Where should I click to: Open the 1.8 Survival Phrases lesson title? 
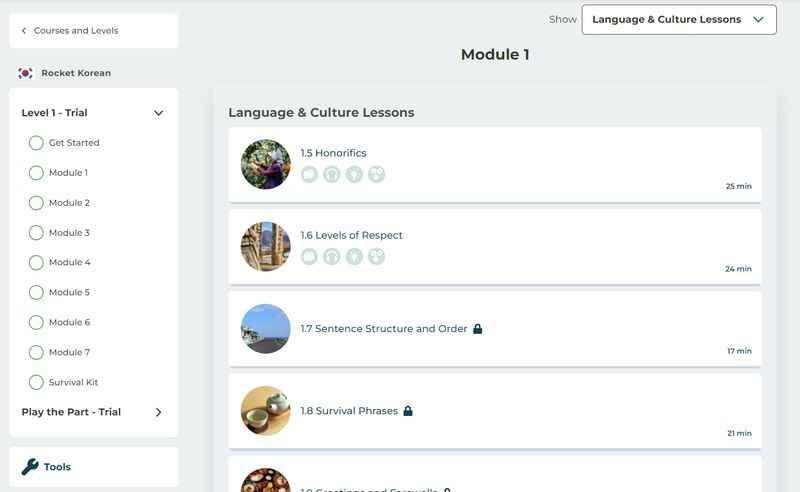[x=349, y=411]
